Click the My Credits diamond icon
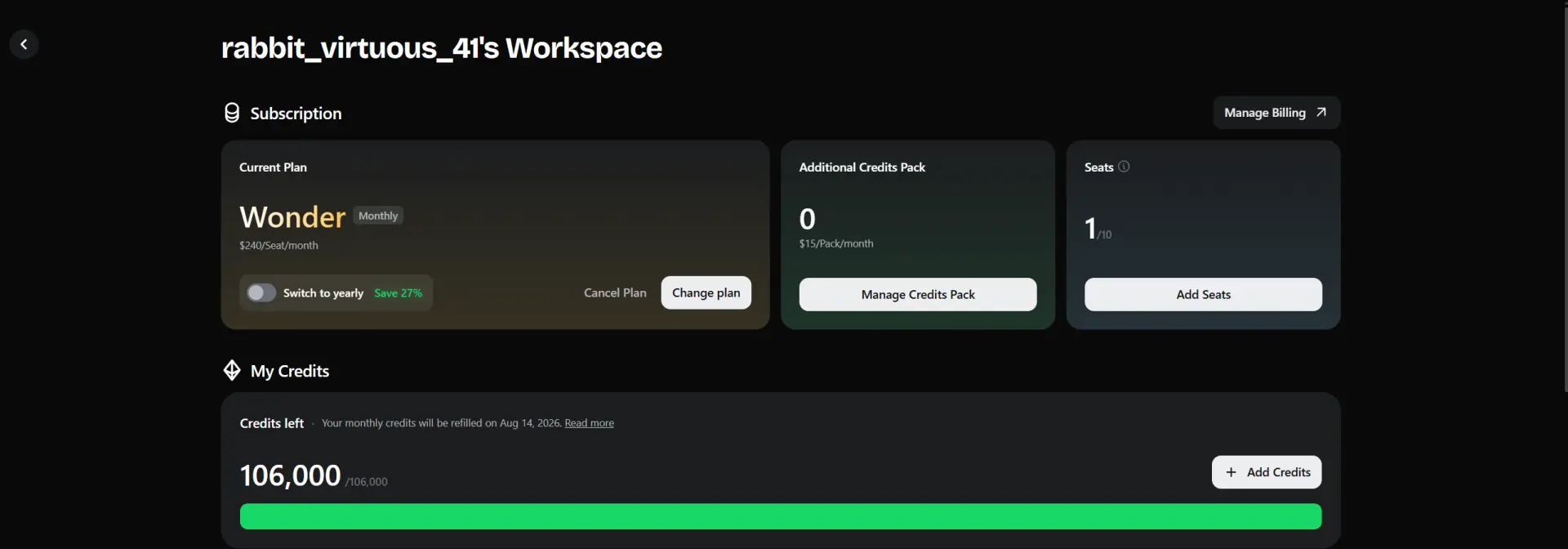This screenshot has height=549, width=1568. (232, 371)
